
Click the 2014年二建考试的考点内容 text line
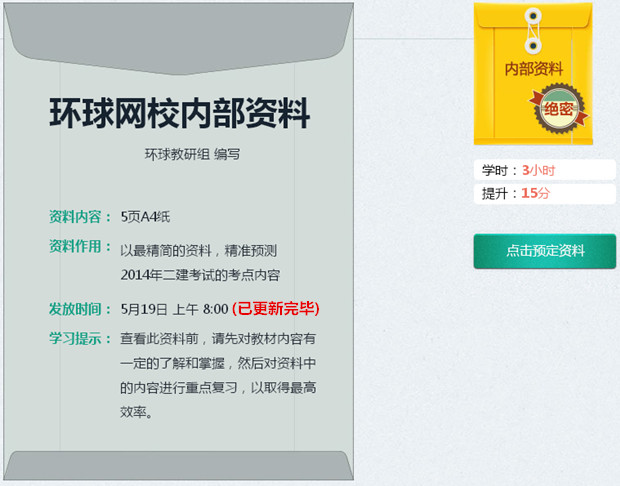tap(200, 275)
